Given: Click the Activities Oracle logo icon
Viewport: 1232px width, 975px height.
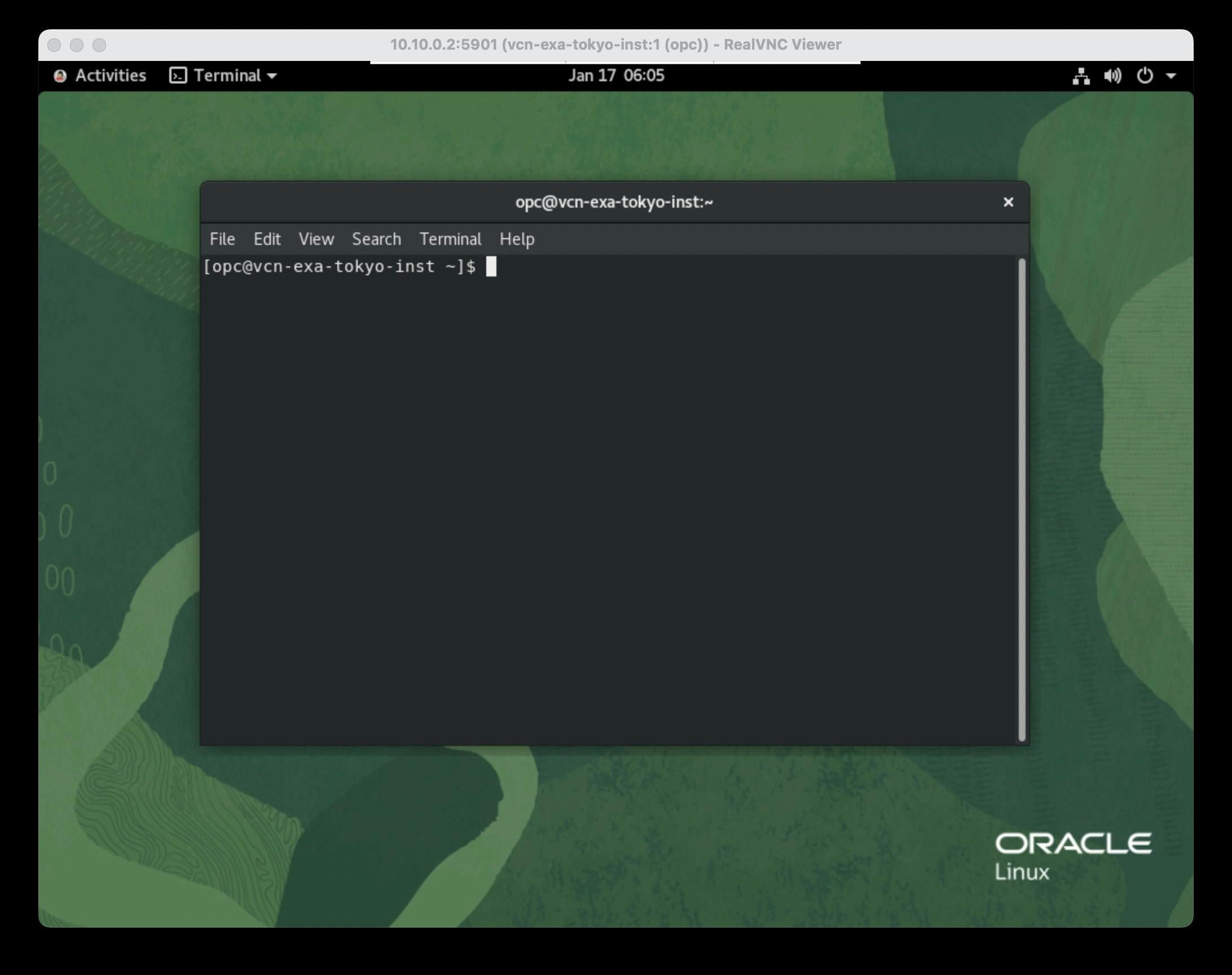Looking at the screenshot, I should click(x=60, y=76).
